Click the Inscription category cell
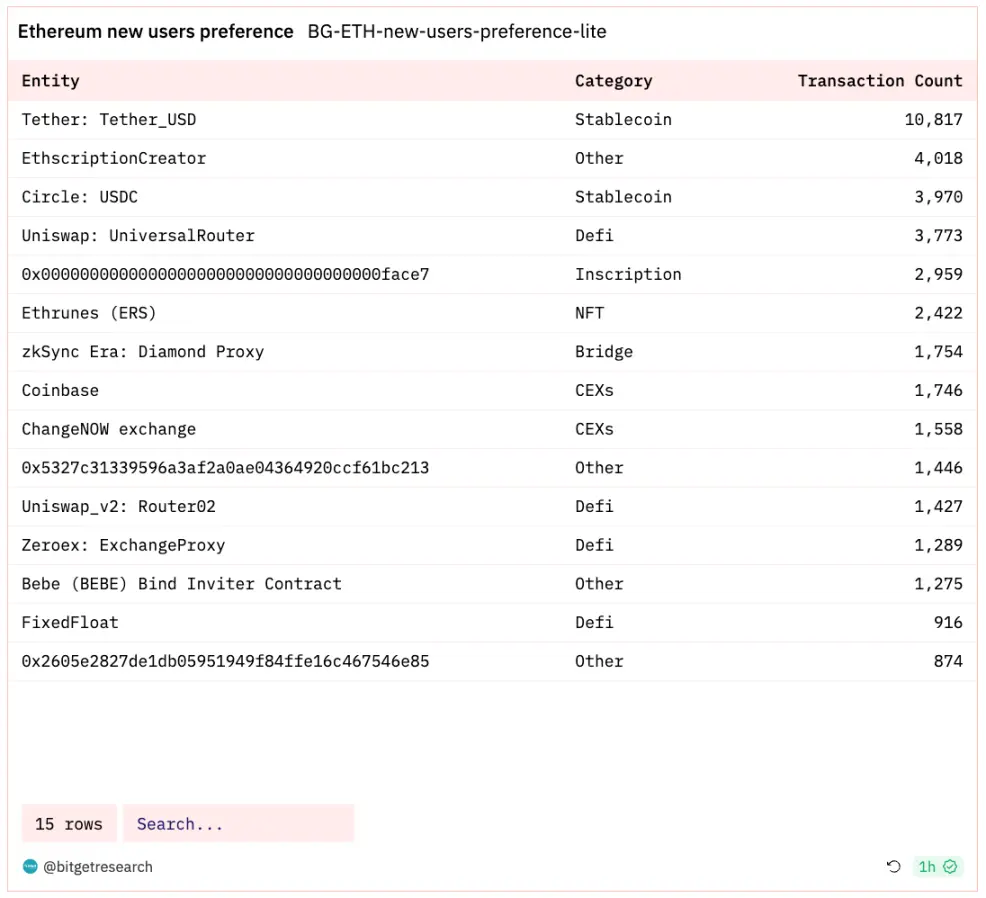This screenshot has height=898, width=986. point(628,274)
